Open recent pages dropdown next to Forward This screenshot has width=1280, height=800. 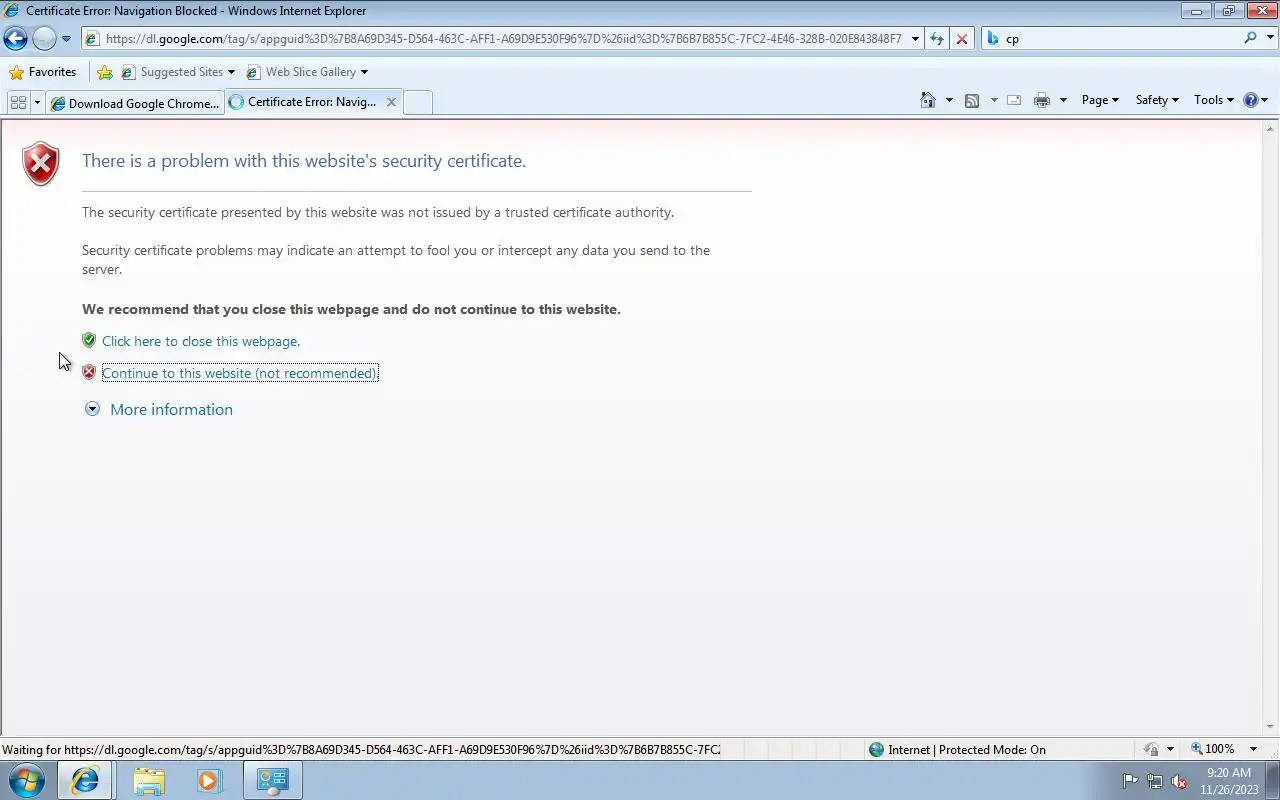(66, 39)
